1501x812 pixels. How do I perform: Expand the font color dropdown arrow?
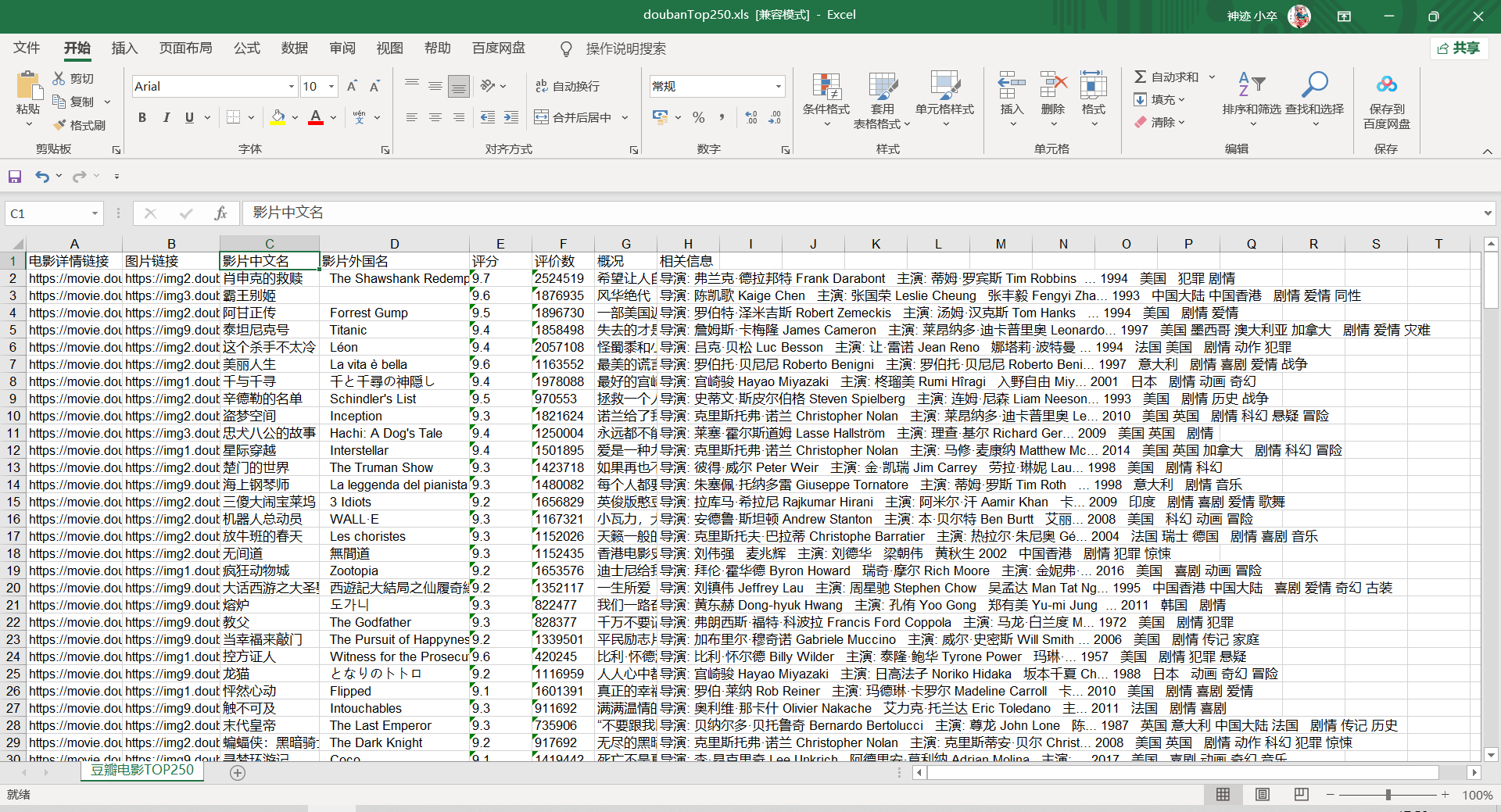pyautogui.click(x=333, y=117)
